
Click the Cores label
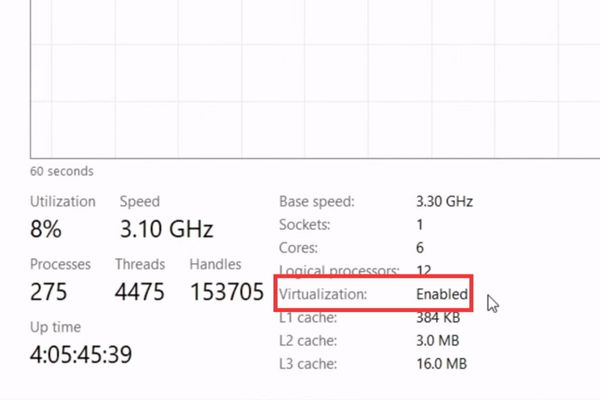299,248
